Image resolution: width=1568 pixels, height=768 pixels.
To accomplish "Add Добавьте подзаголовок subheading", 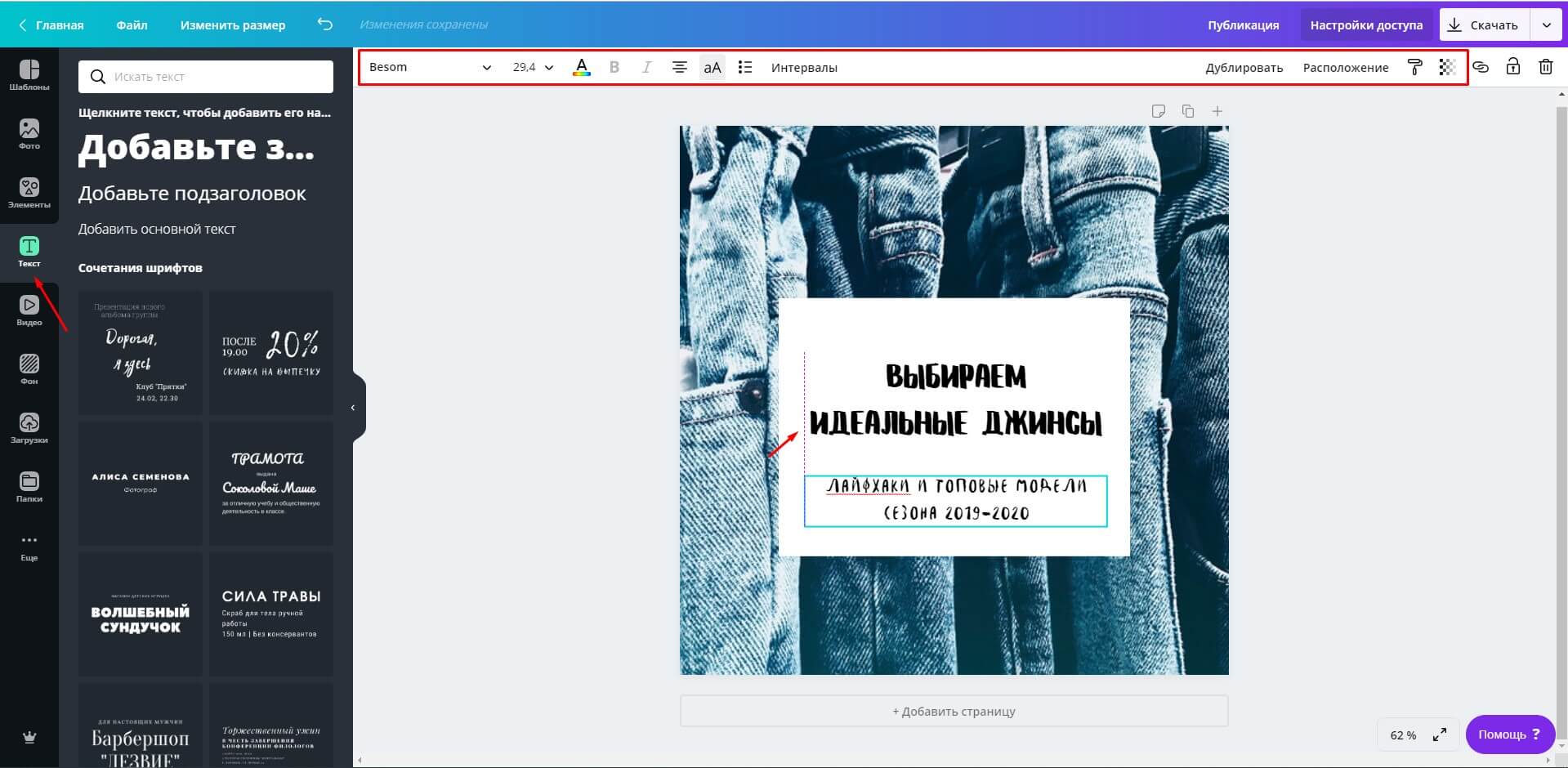I will 192,194.
